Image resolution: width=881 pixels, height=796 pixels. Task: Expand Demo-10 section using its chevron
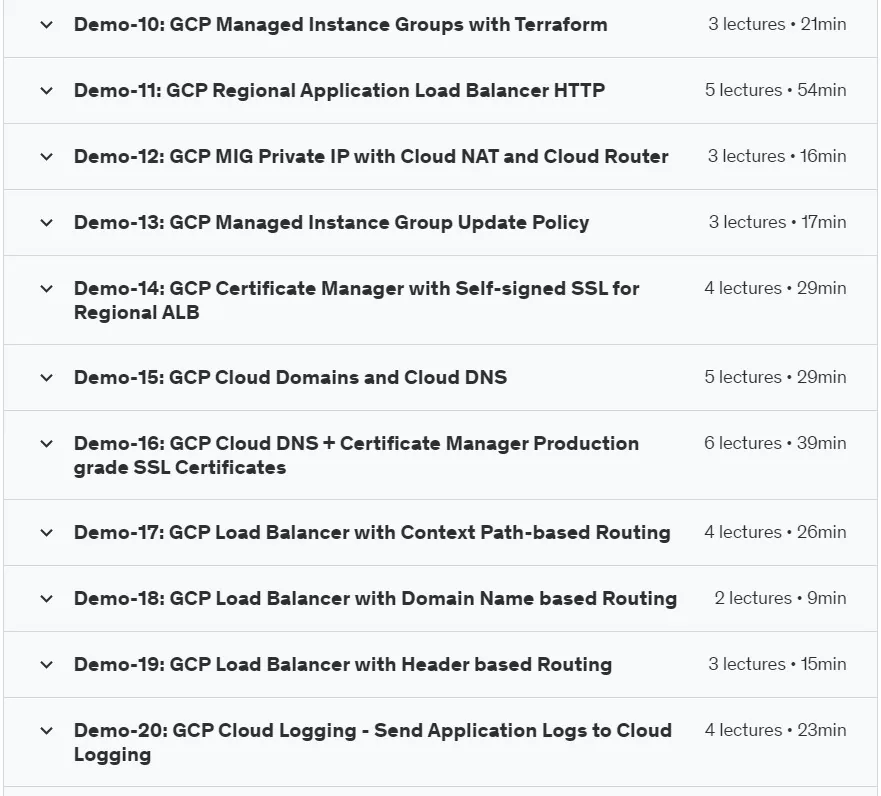pyautogui.click(x=47, y=25)
